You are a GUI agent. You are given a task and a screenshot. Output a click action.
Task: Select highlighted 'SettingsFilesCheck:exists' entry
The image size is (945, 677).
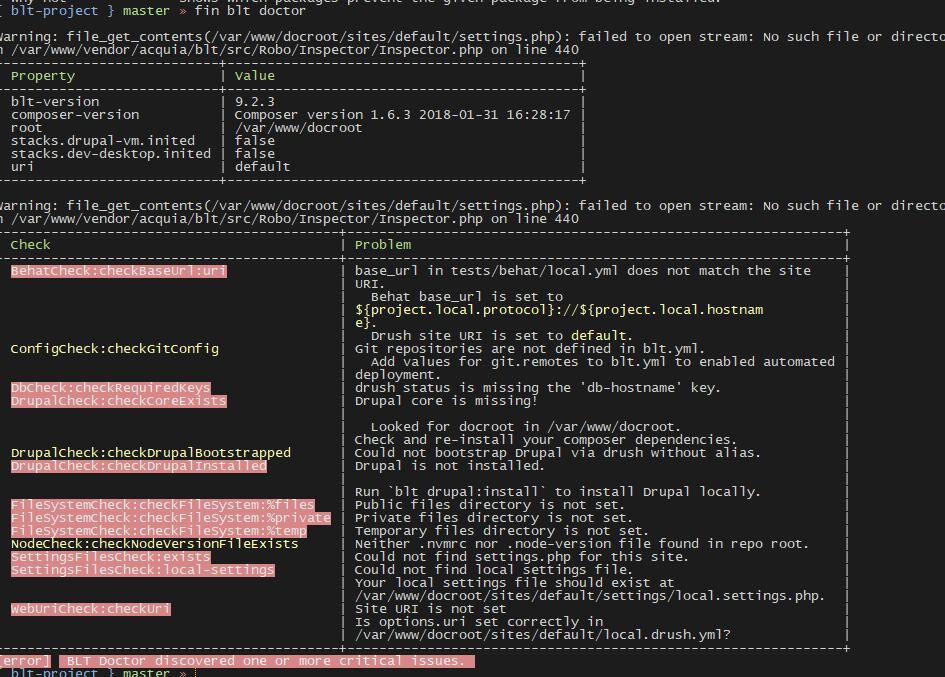pos(110,557)
